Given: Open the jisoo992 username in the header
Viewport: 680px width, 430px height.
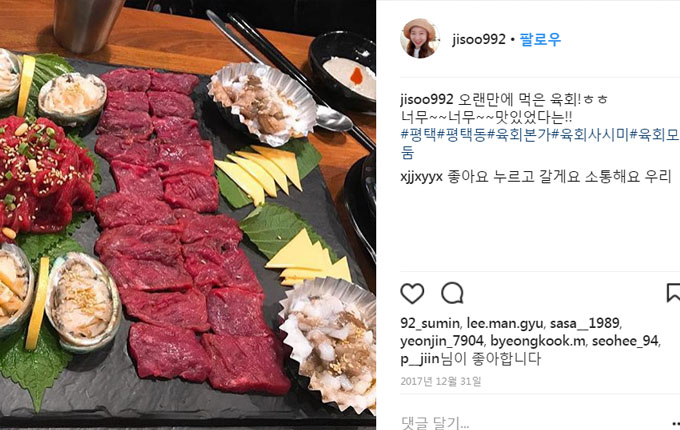Looking at the screenshot, I should pyautogui.click(x=479, y=39).
